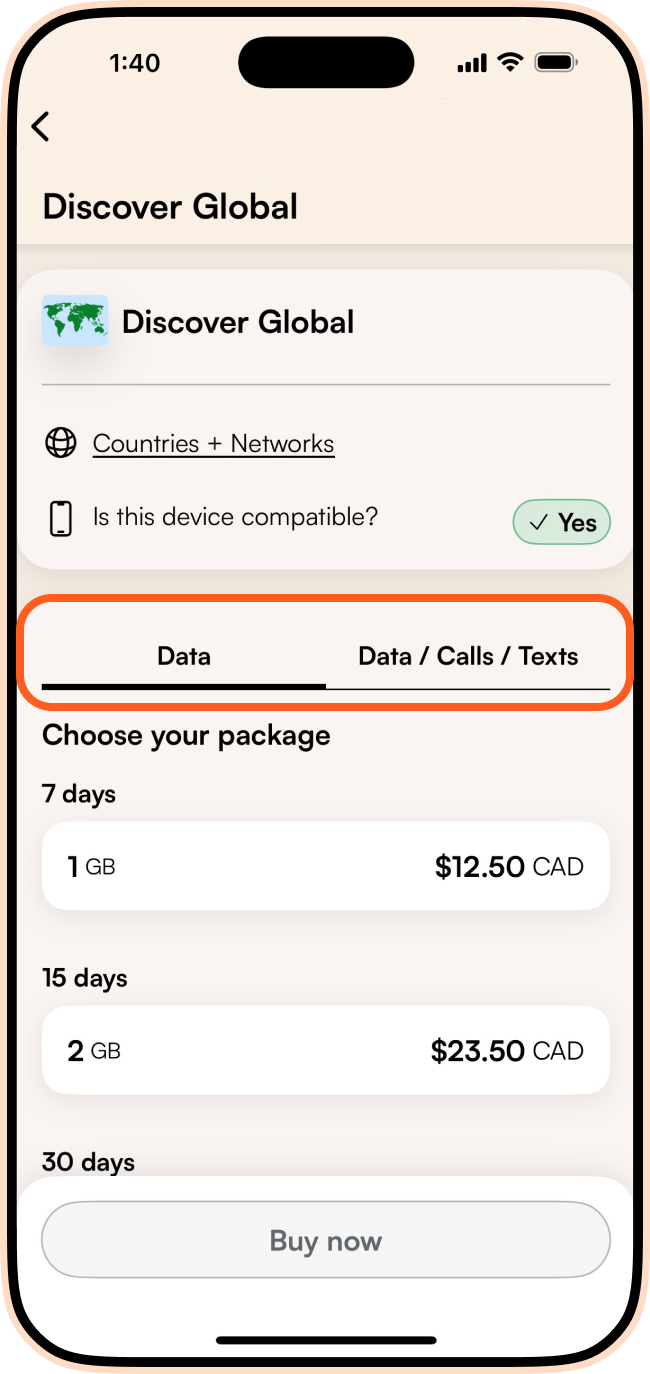Tap the Discover Global header title
The image size is (650, 1374).
coord(170,207)
